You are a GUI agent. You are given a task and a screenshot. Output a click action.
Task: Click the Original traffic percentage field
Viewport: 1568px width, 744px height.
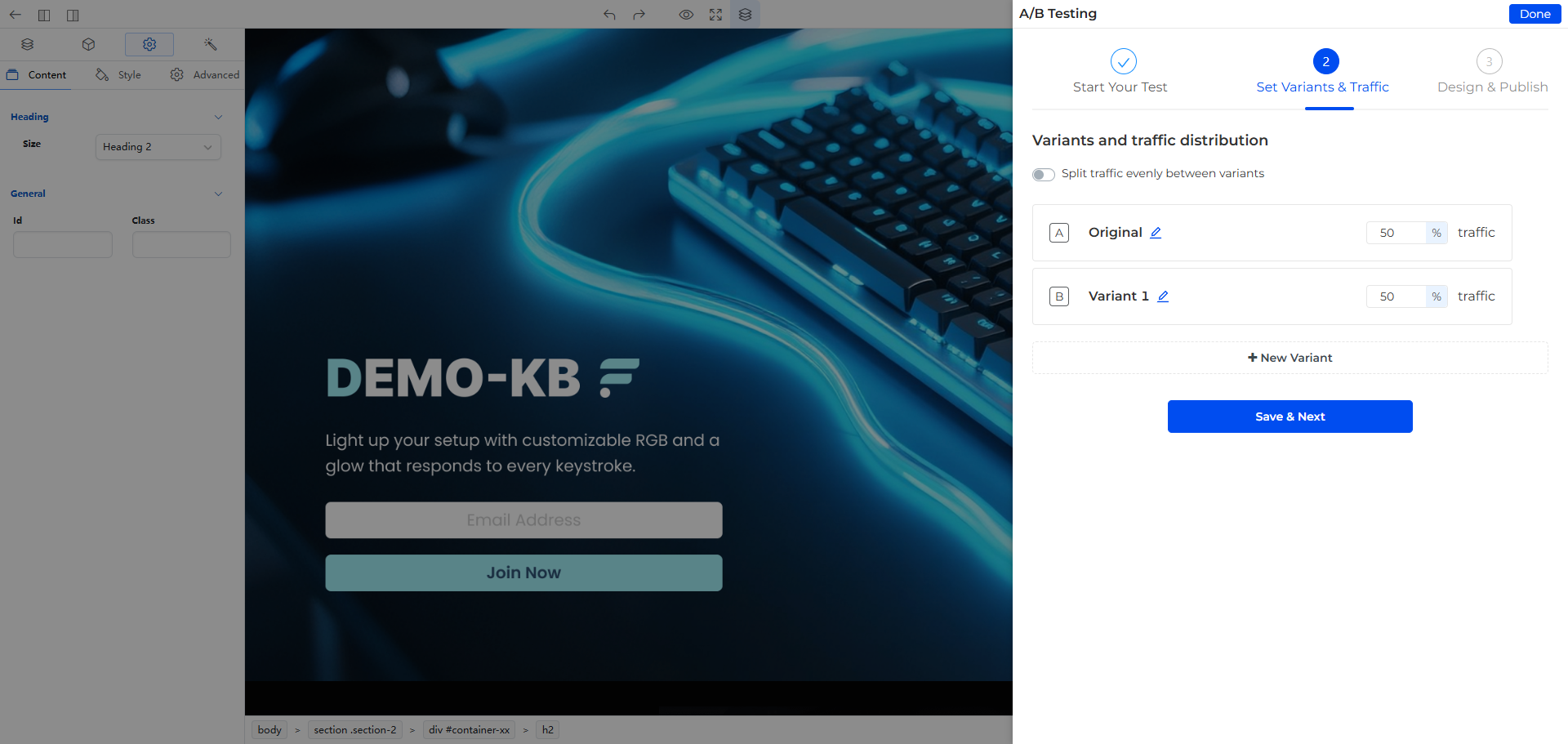pyautogui.click(x=1396, y=233)
